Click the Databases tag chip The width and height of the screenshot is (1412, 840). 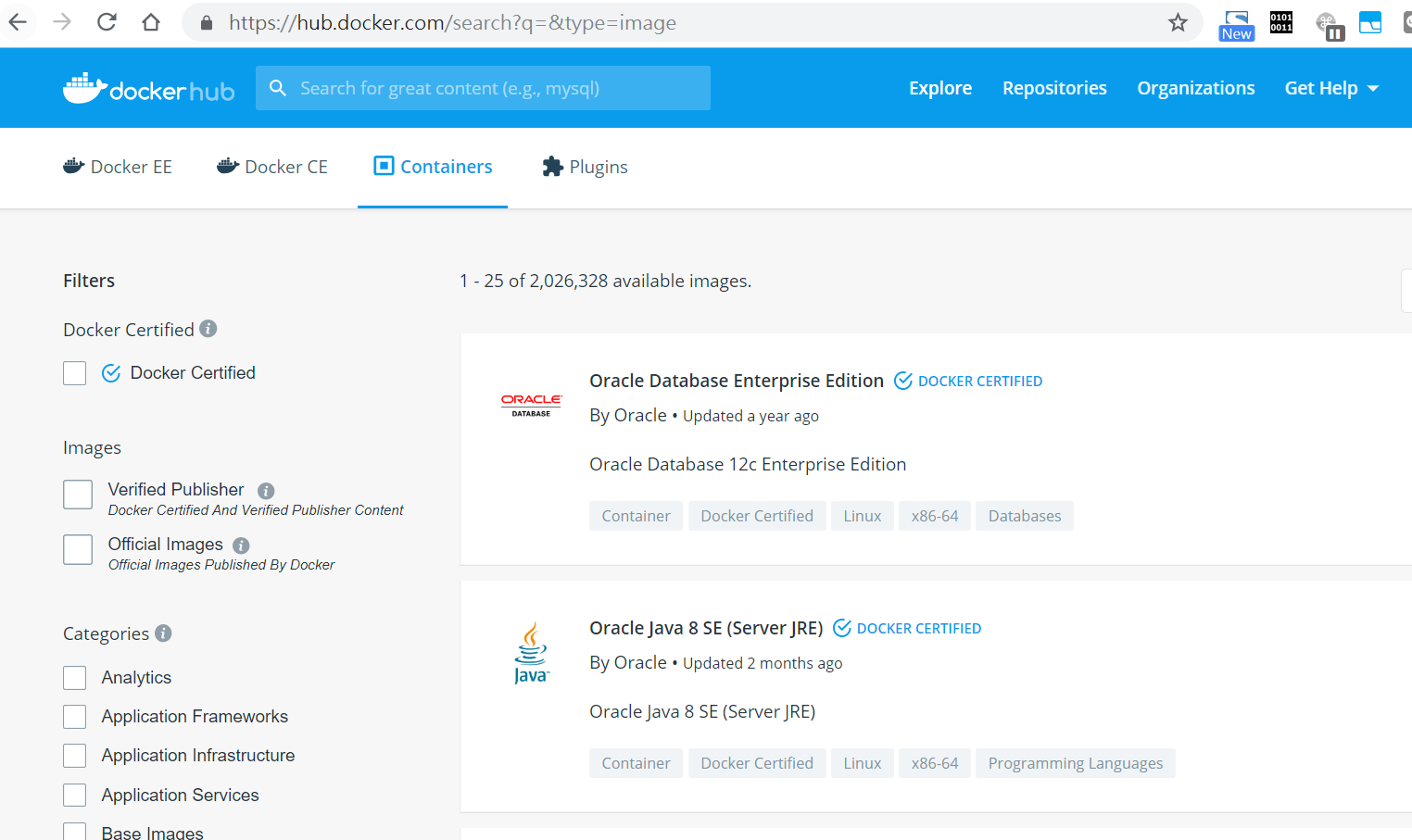tap(1025, 516)
